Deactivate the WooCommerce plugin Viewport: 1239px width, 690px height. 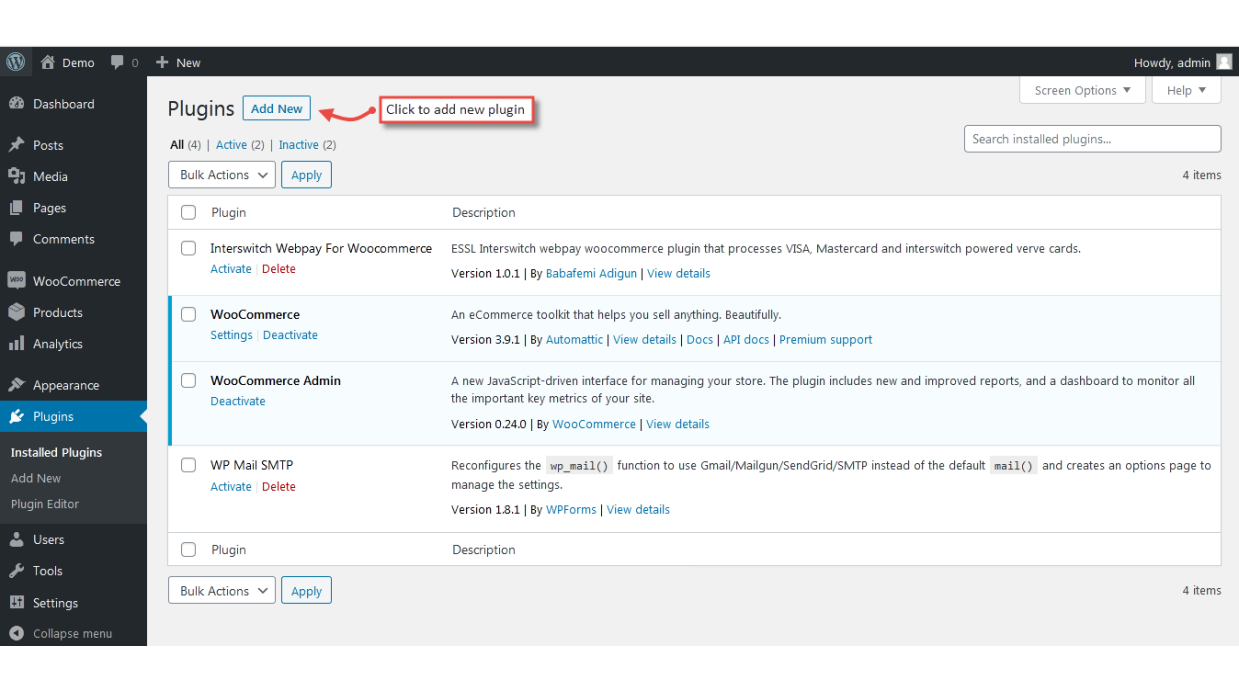[290, 335]
